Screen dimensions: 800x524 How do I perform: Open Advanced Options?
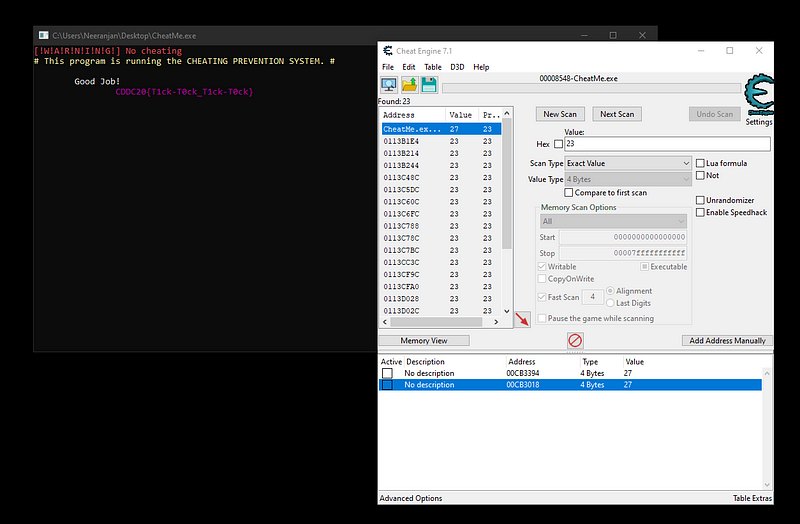pos(411,498)
